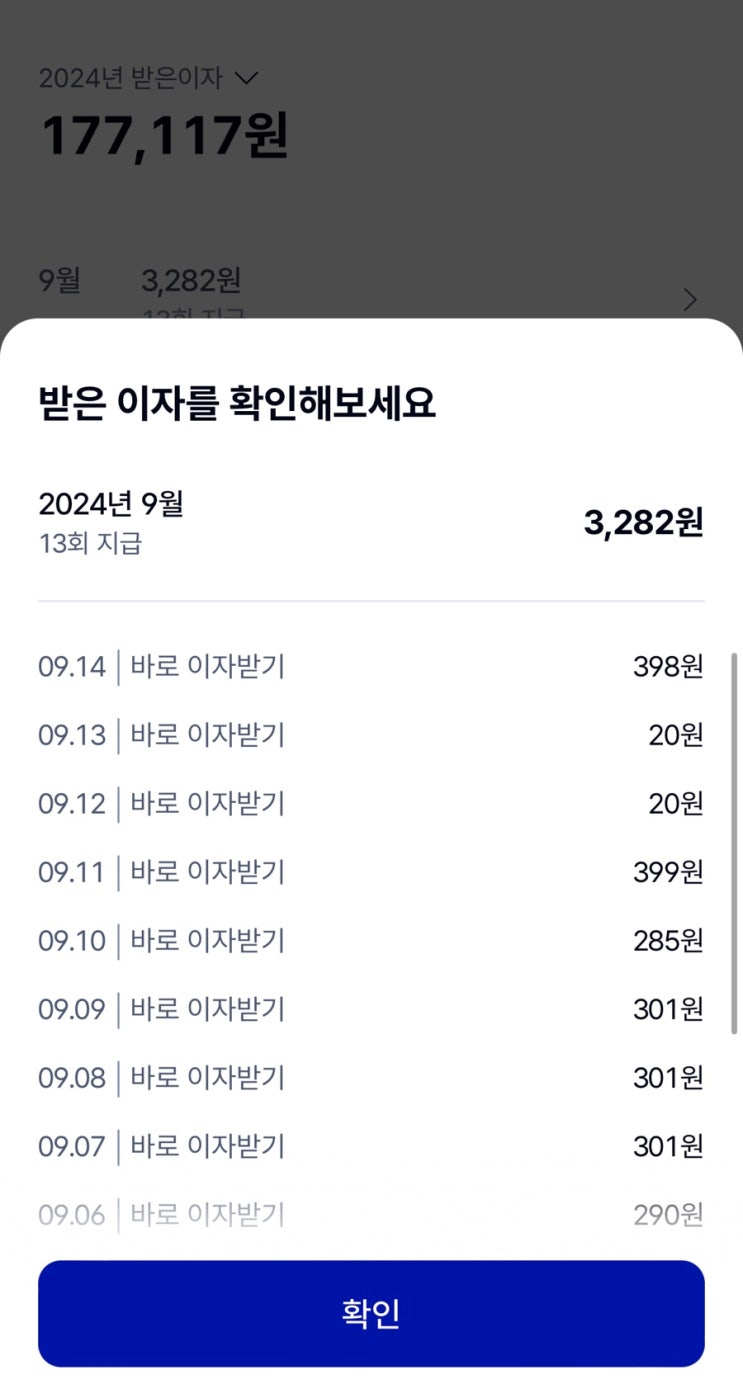
Task: Click the 399원 amount for 09.11
Action: coord(668,873)
